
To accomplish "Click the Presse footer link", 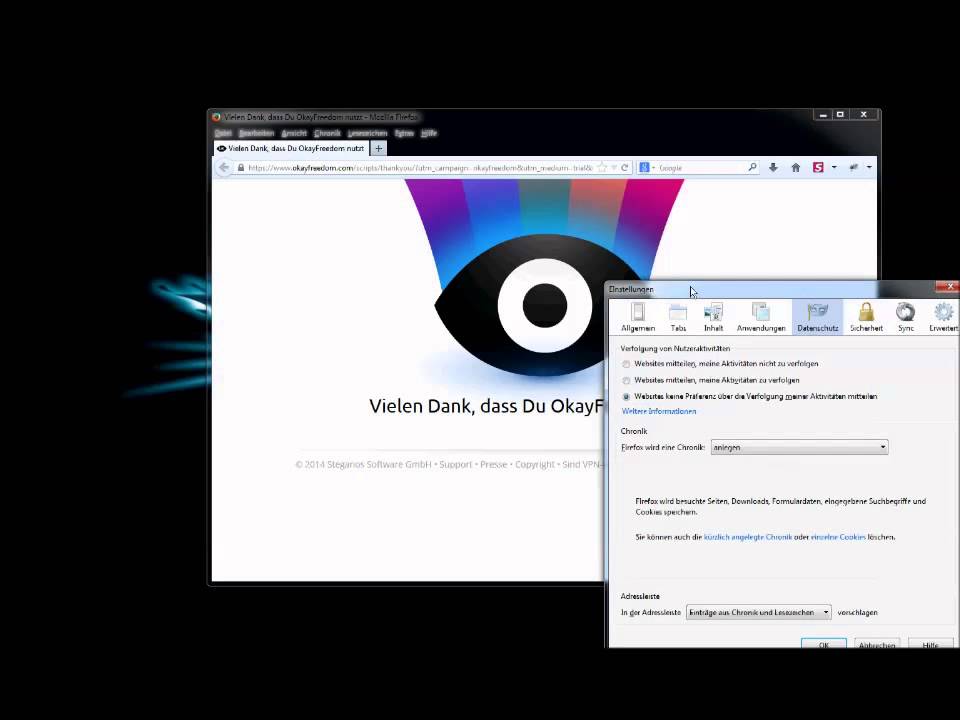I will (493, 465).
